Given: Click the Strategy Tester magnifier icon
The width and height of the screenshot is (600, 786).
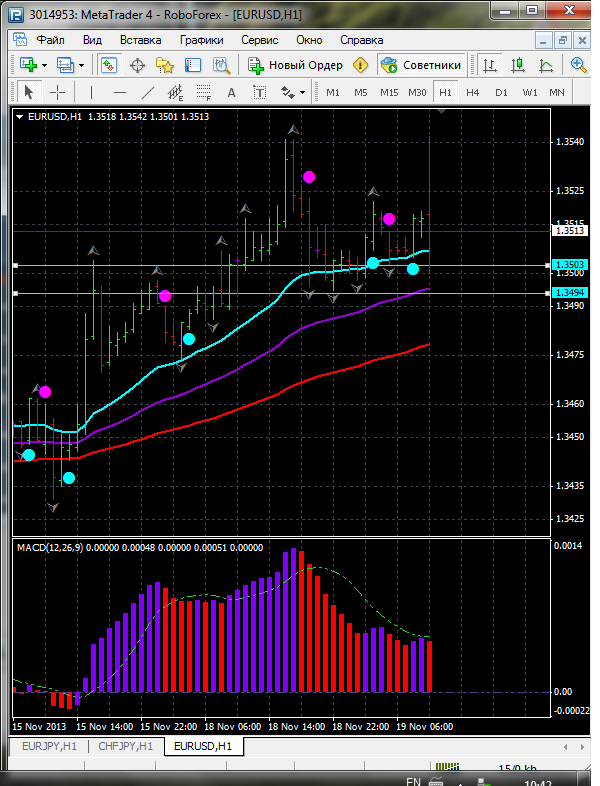Looking at the screenshot, I should click(221, 65).
